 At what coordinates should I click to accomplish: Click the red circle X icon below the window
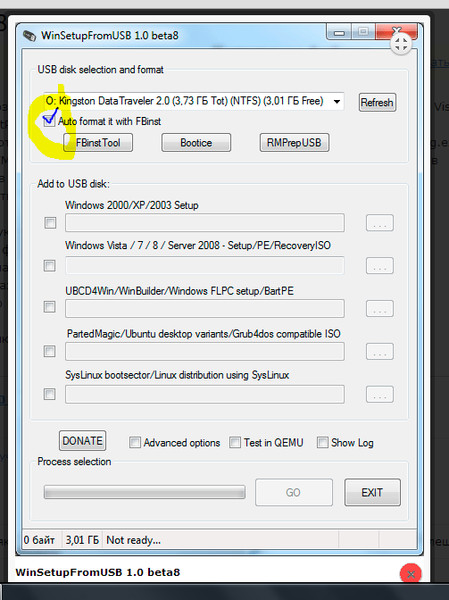click(411, 574)
